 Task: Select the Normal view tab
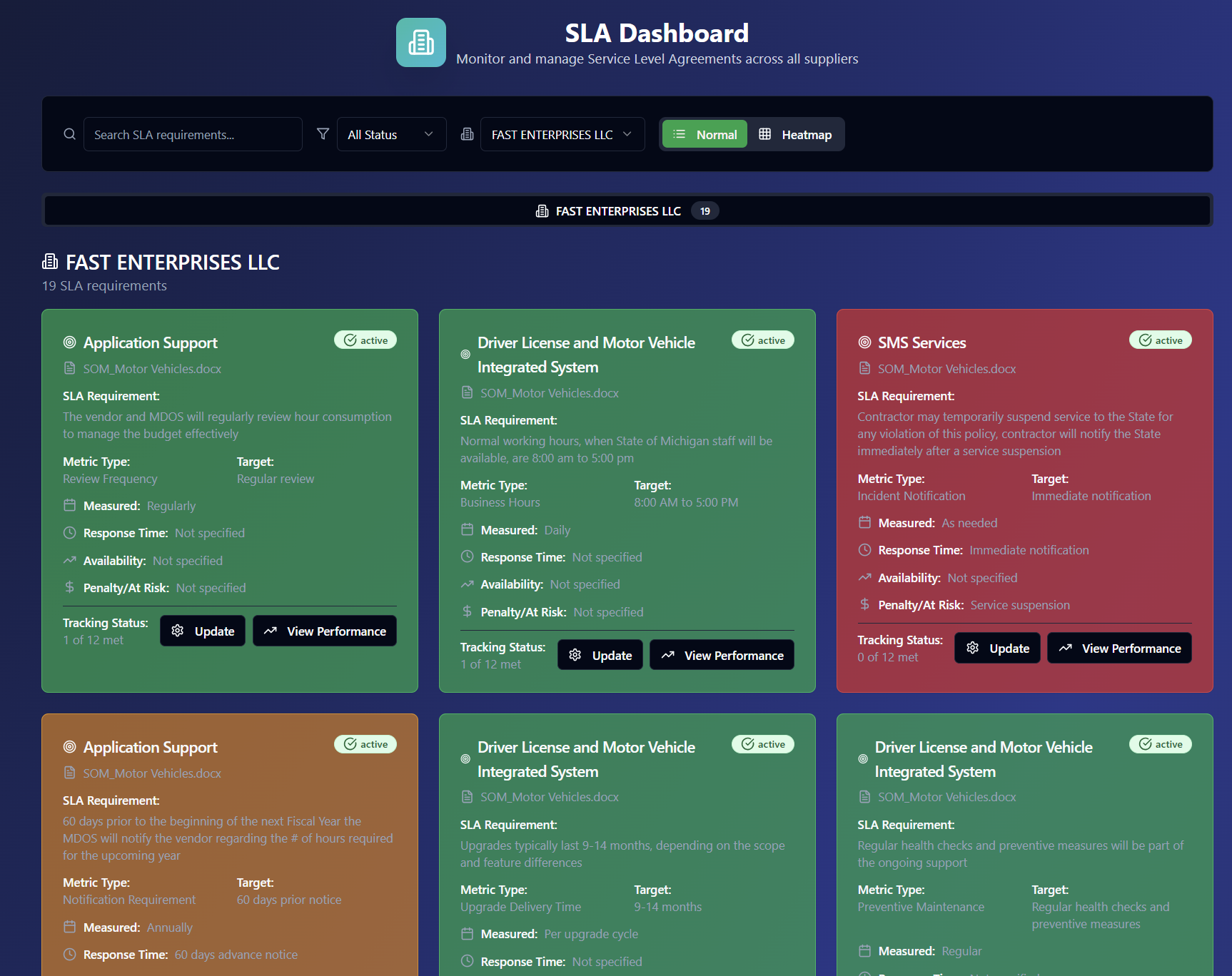tap(705, 133)
